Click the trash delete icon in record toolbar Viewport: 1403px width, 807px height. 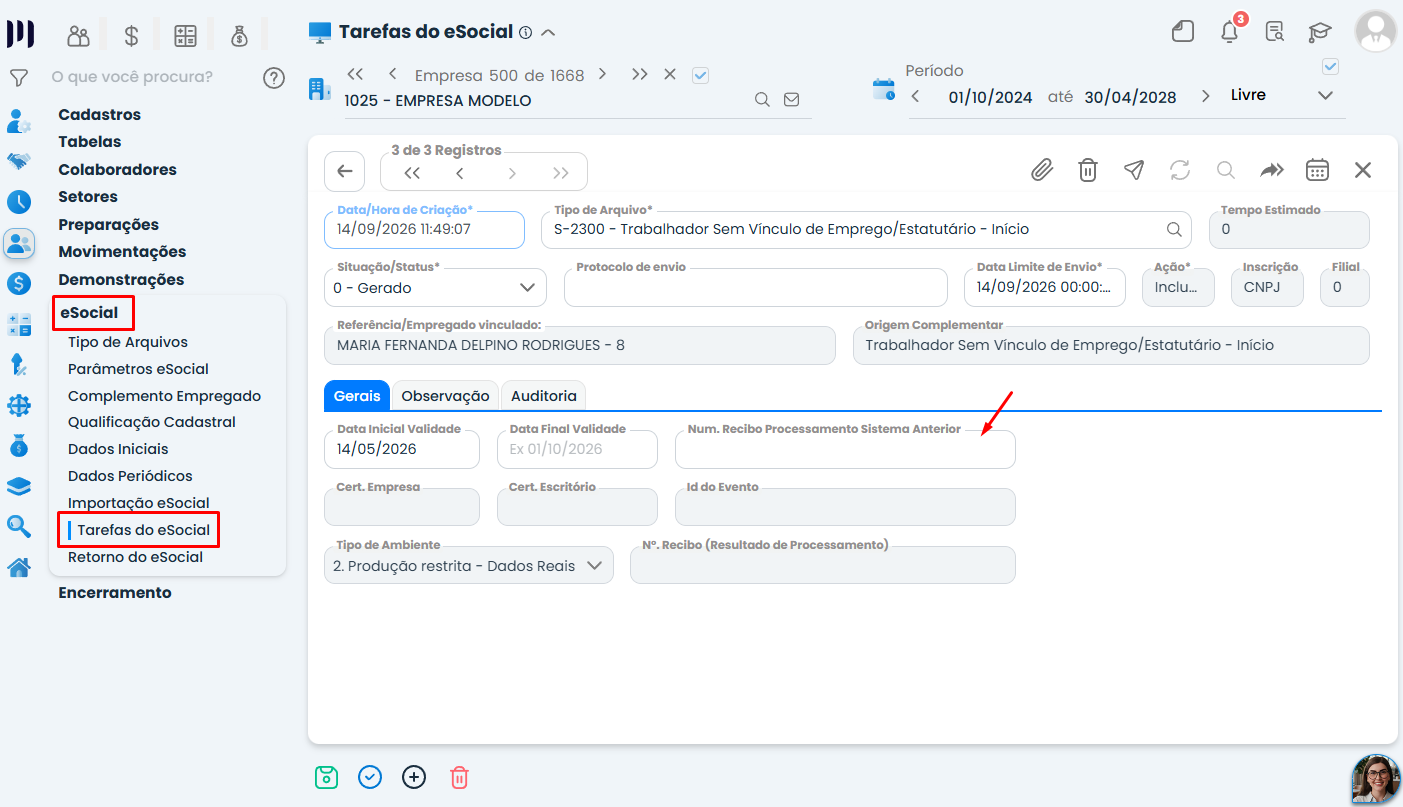click(x=1088, y=170)
